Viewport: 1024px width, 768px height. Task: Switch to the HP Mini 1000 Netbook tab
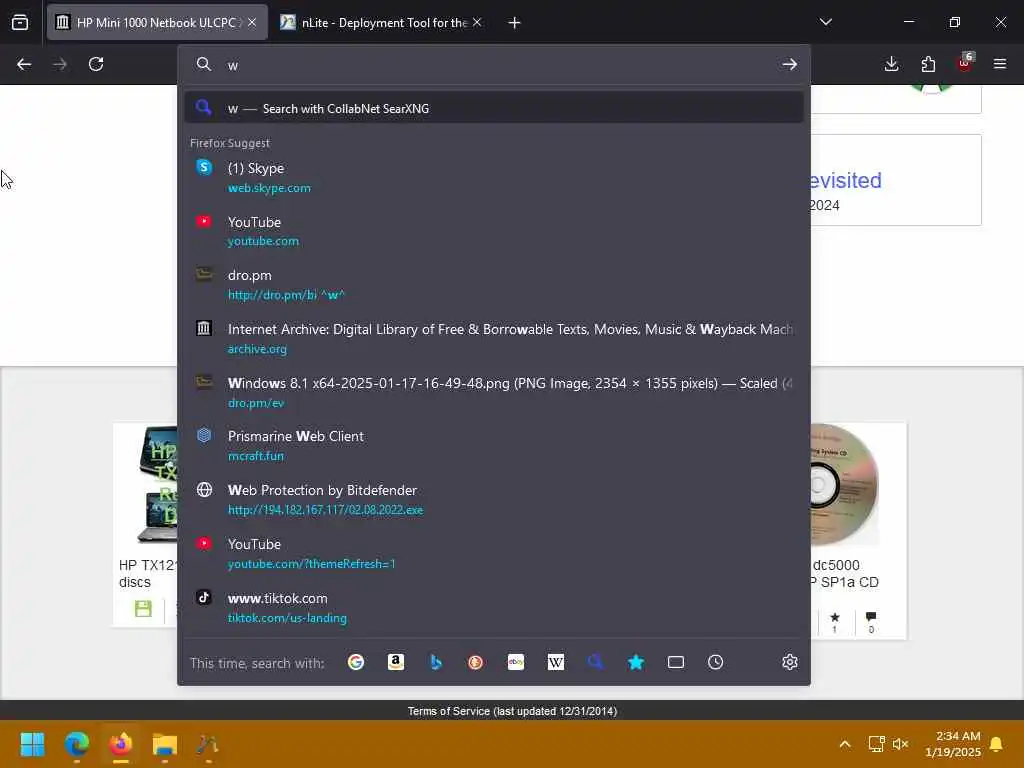point(157,22)
